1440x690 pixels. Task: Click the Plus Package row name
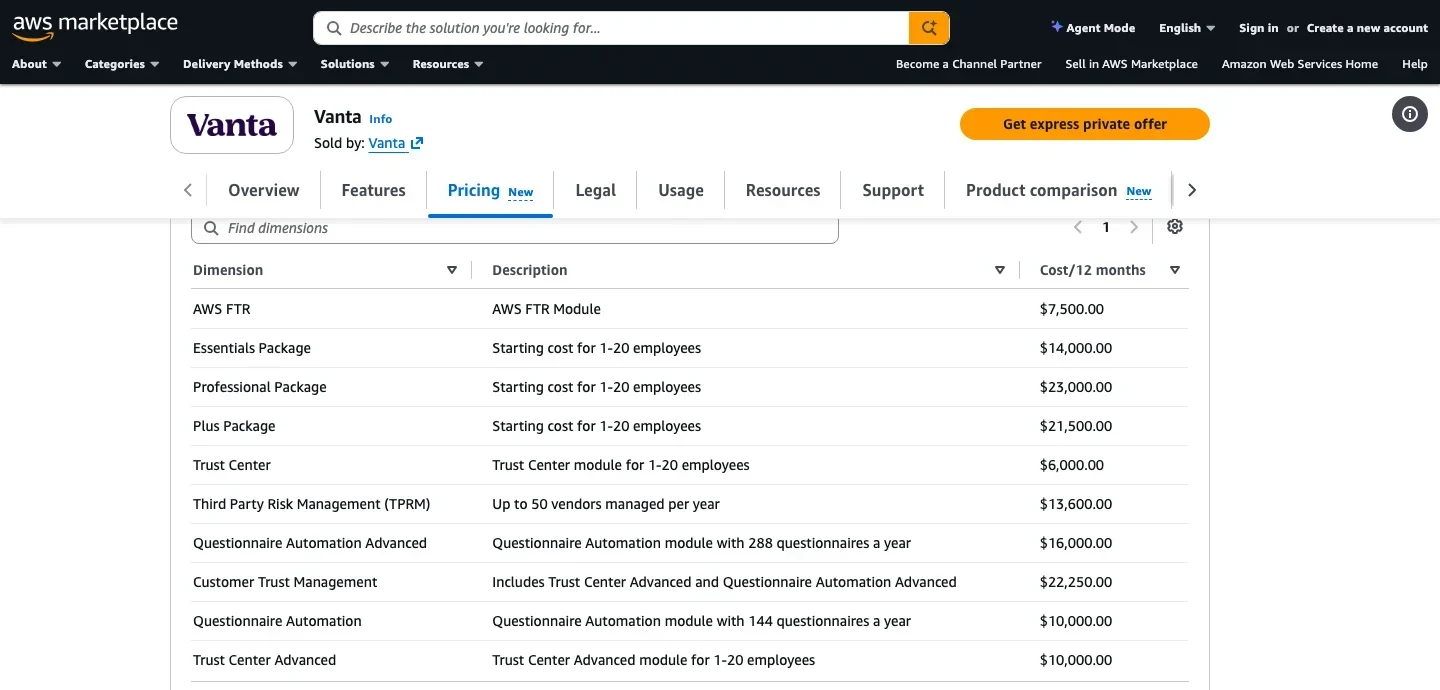234,426
